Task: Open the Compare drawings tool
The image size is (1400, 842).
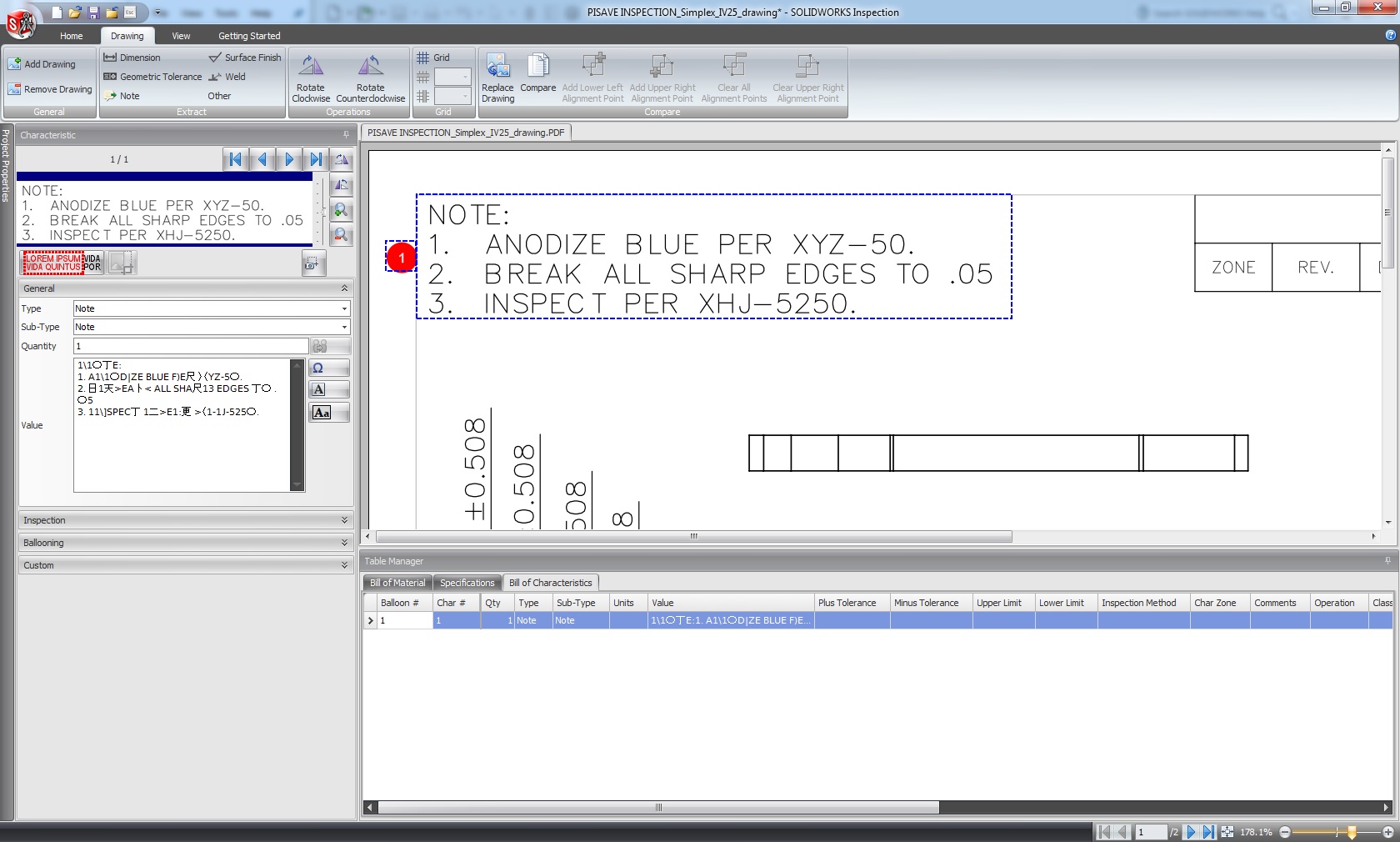Action: tap(538, 68)
